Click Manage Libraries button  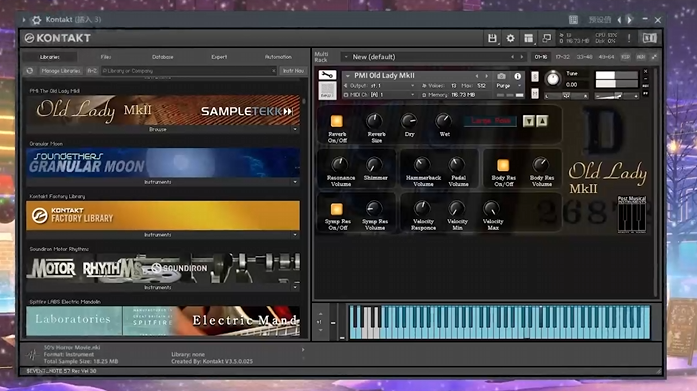[60, 71]
